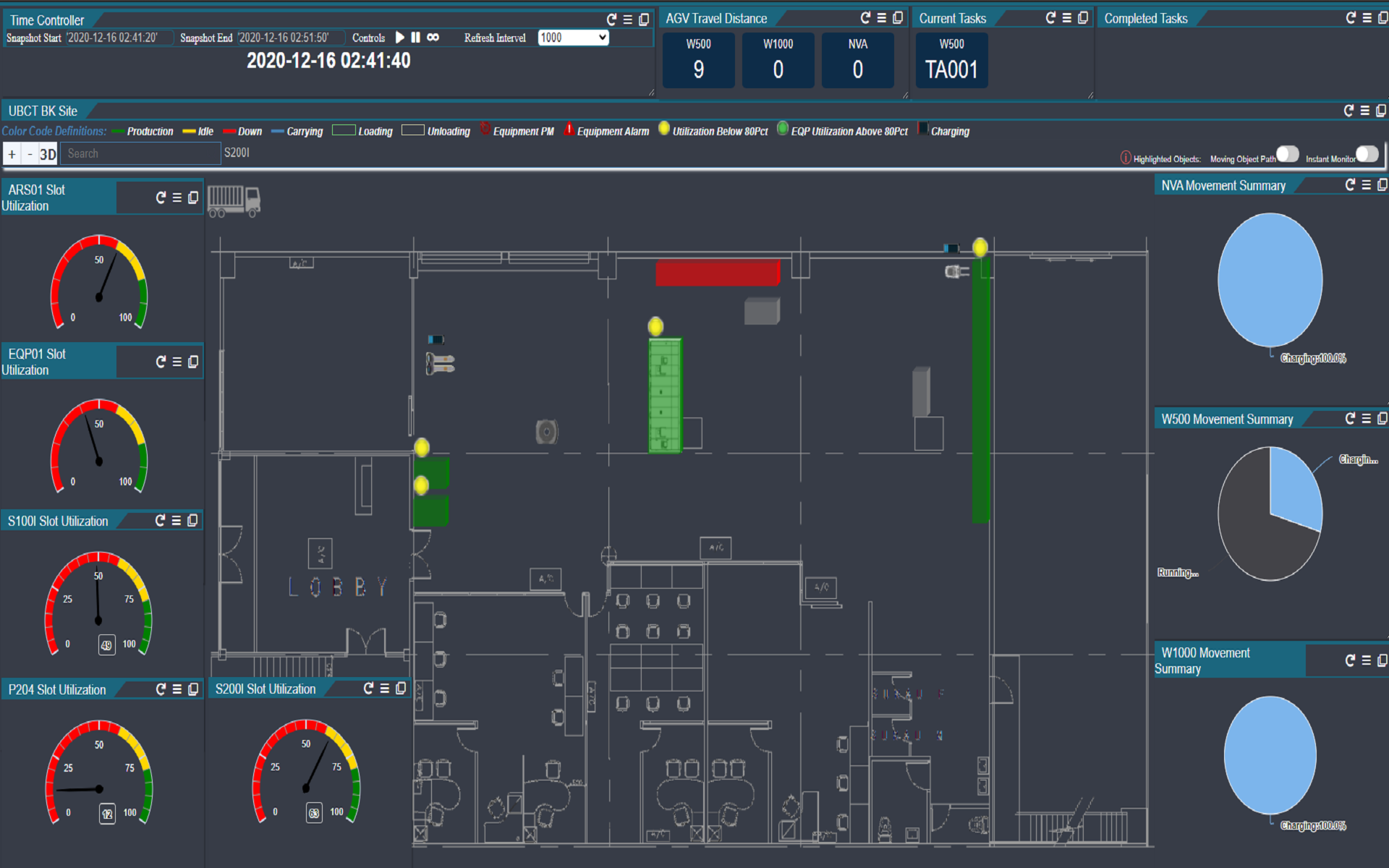This screenshot has height=868, width=1389.
Task: Select the UBCT BK Site tab
Action: (x=43, y=111)
